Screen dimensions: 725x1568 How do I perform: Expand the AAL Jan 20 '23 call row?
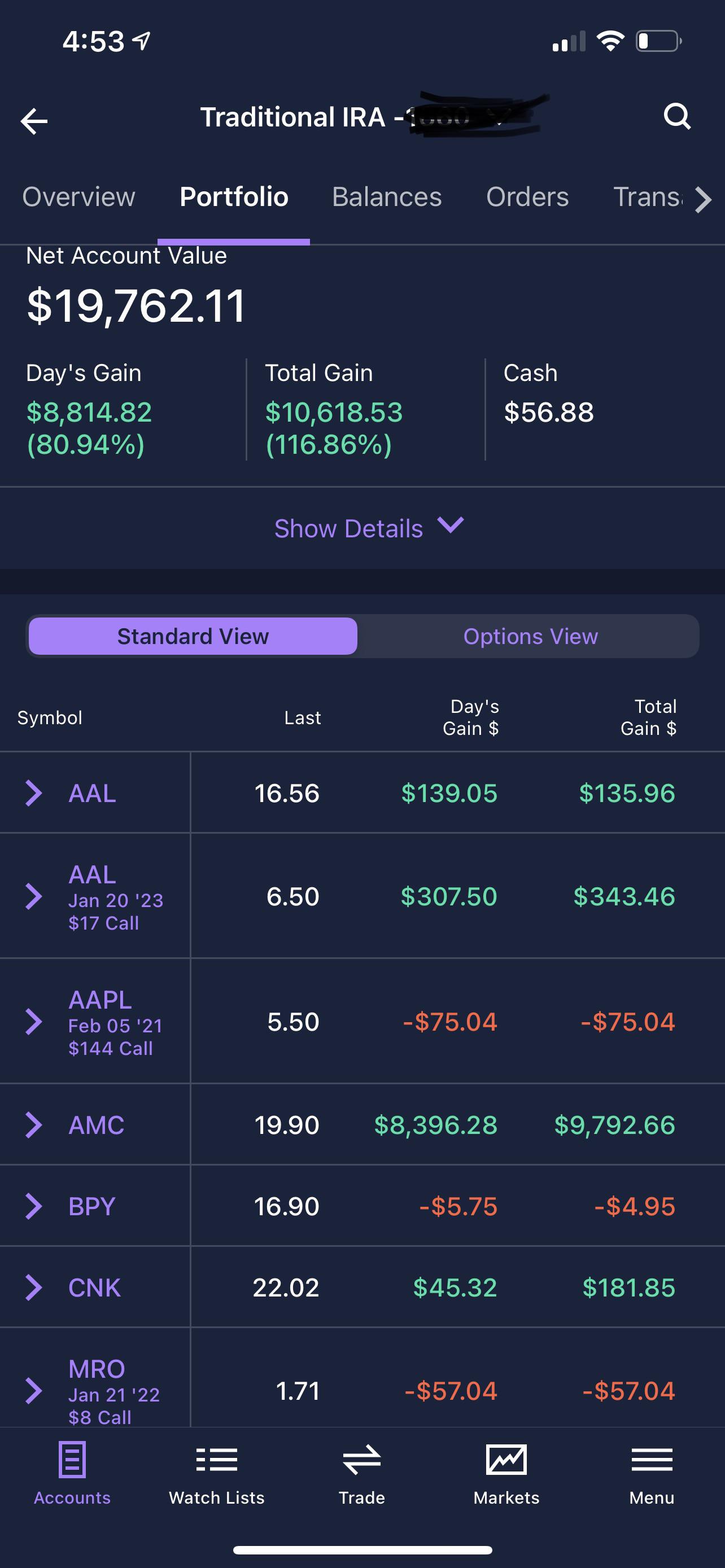click(x=33, y=897)
